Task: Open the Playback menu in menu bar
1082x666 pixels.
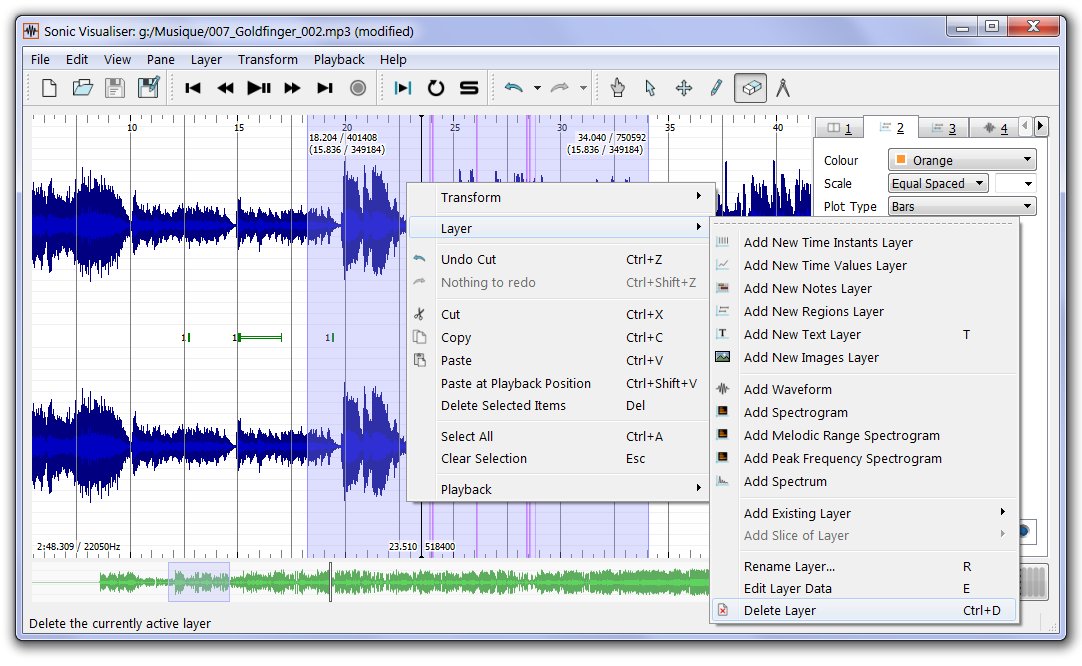Action: click(x=339, y=59)
